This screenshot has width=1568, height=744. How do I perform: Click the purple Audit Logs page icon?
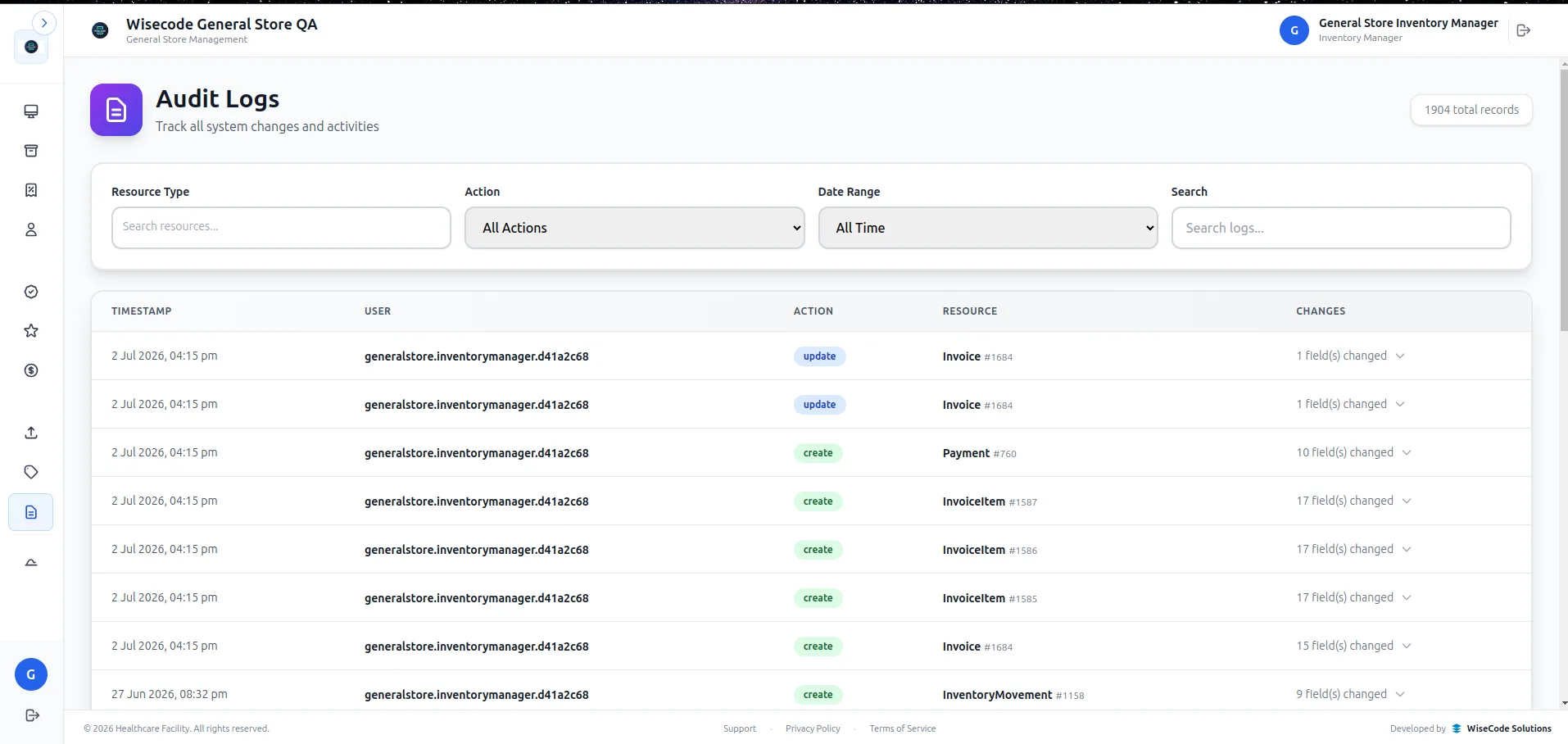coord(116,110)
